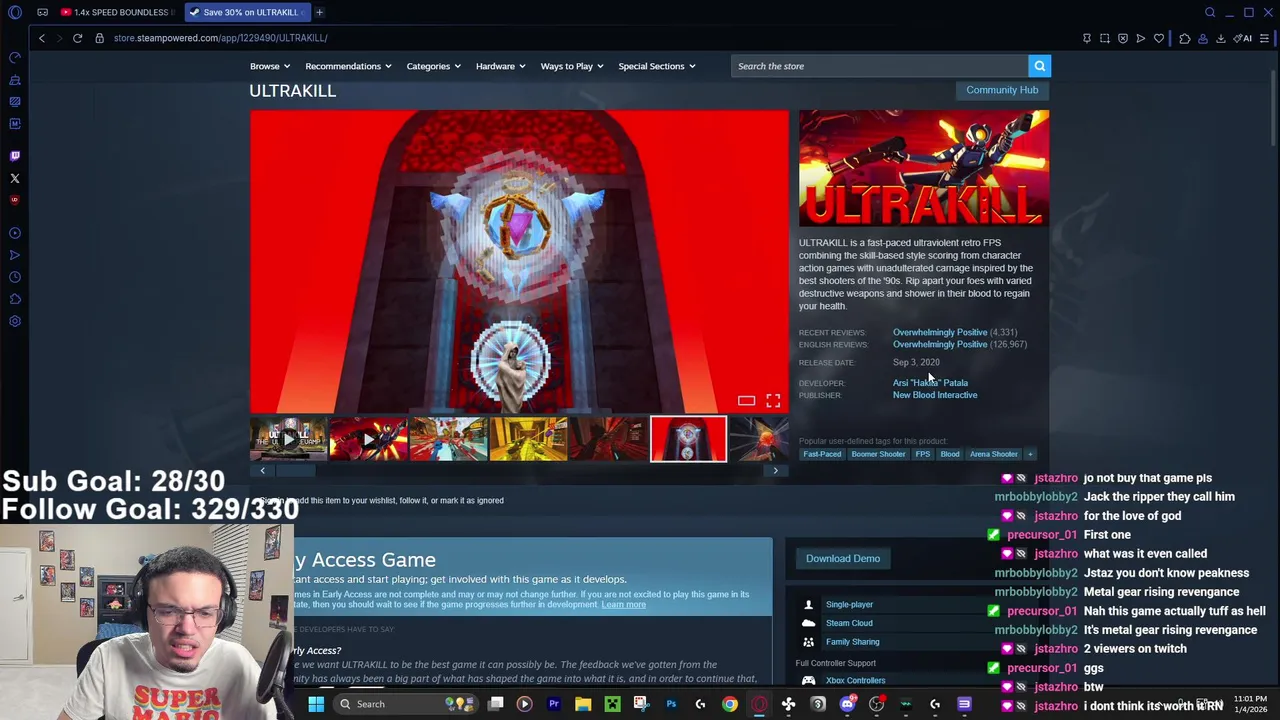
Task: Open recent reviews Overwhelmingly Positive link
Action: [939, 332]
